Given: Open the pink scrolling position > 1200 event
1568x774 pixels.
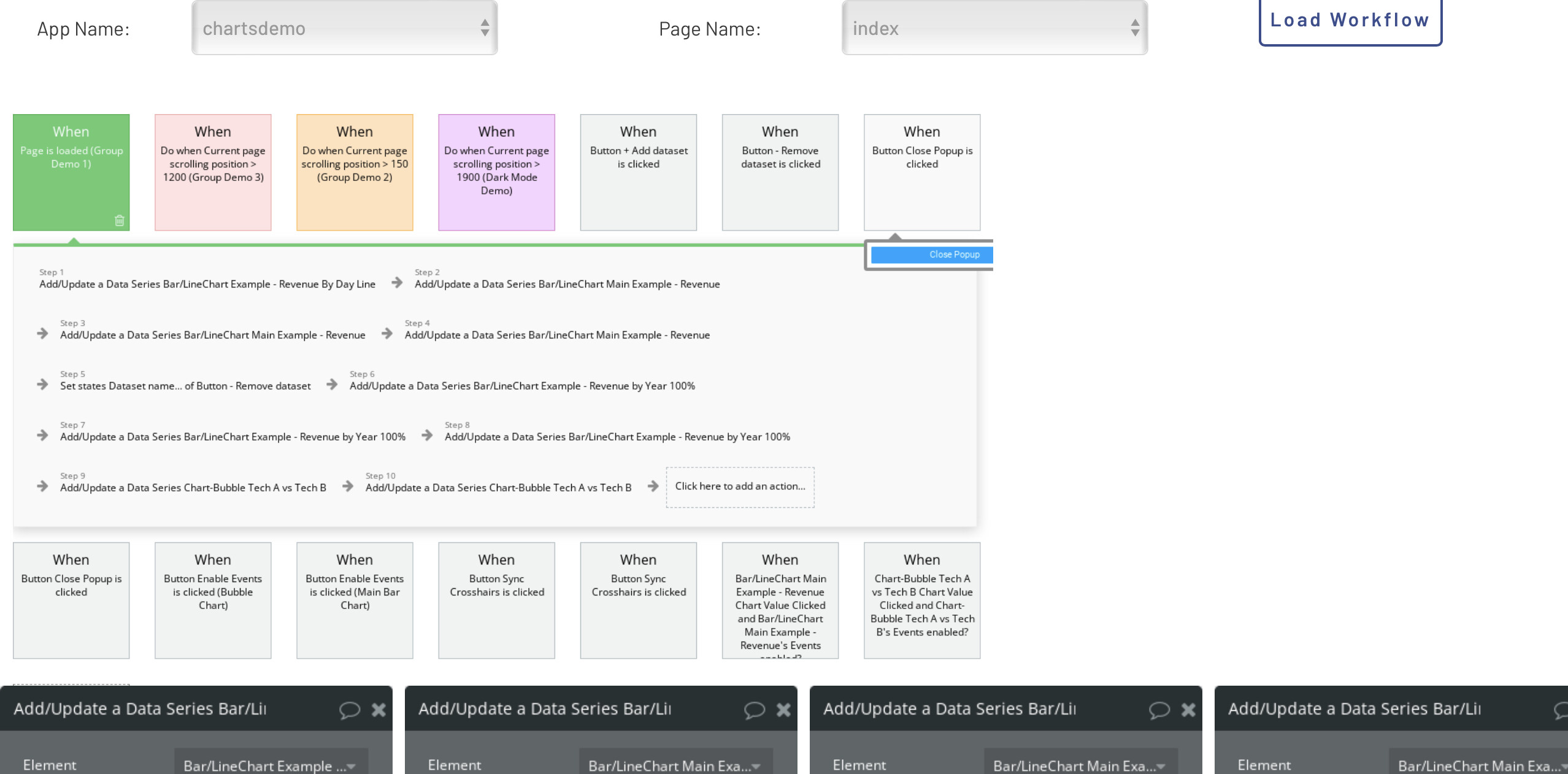Looking at the screenshot, I should coord(213,172).
